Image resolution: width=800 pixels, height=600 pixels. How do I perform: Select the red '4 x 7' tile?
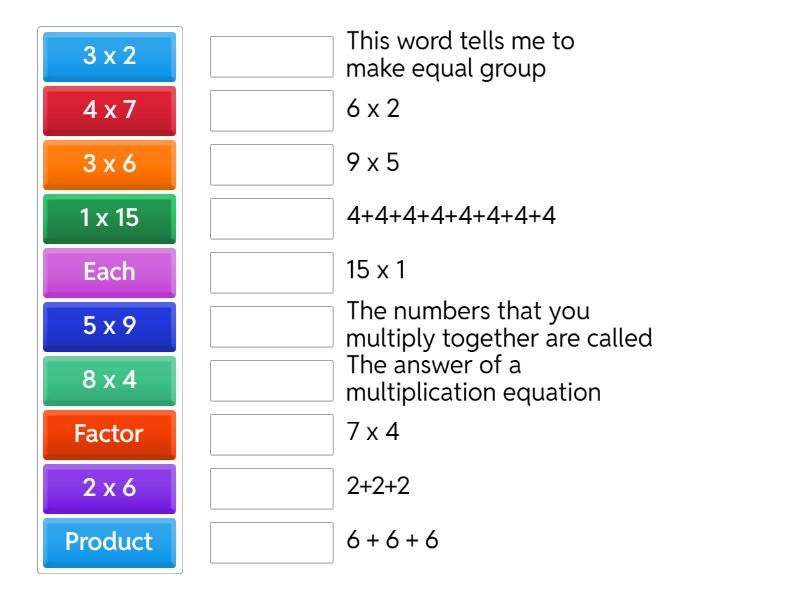[x=109, y=110]
